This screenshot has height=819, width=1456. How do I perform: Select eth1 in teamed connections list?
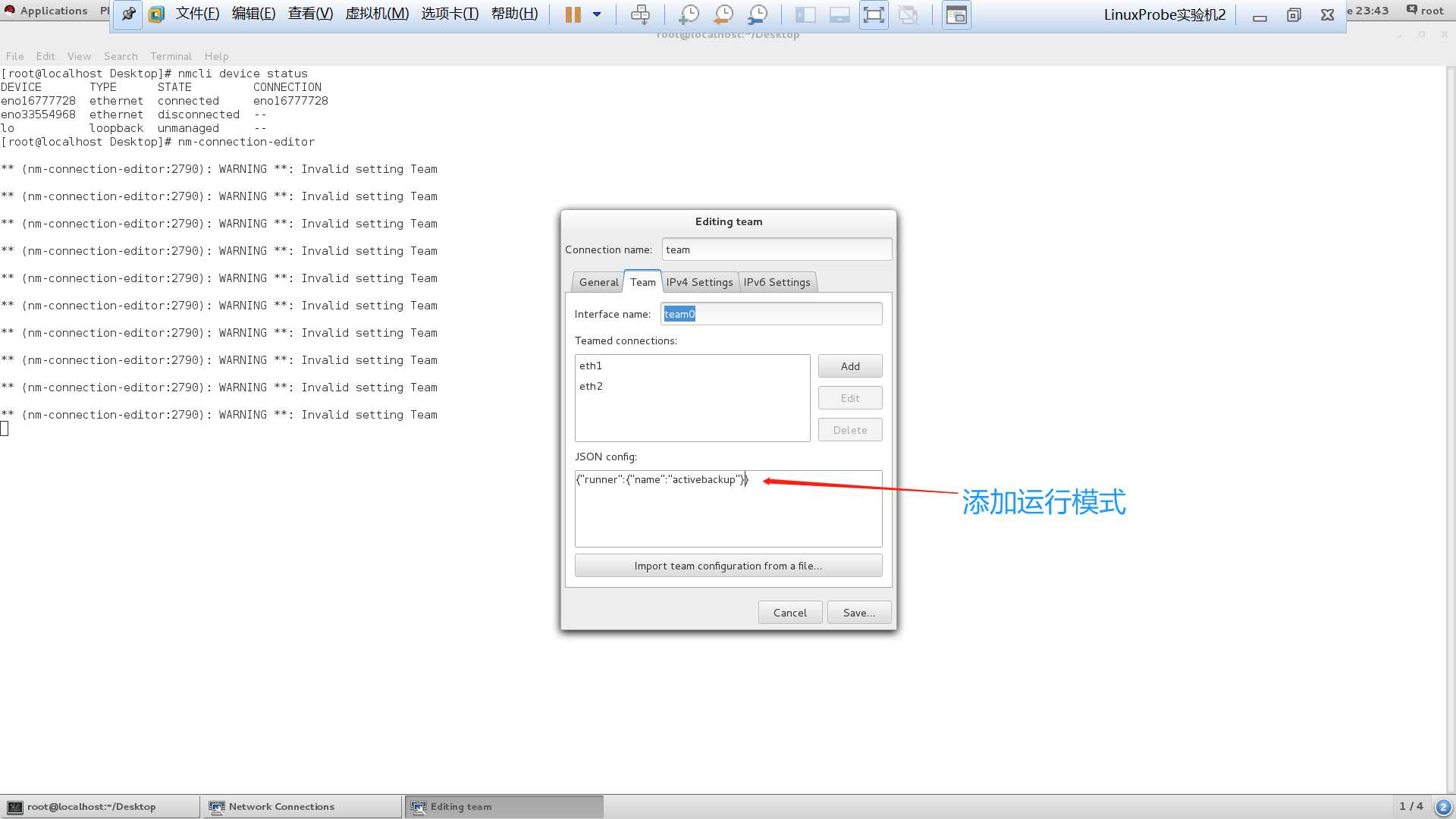(x=591, y=365)
